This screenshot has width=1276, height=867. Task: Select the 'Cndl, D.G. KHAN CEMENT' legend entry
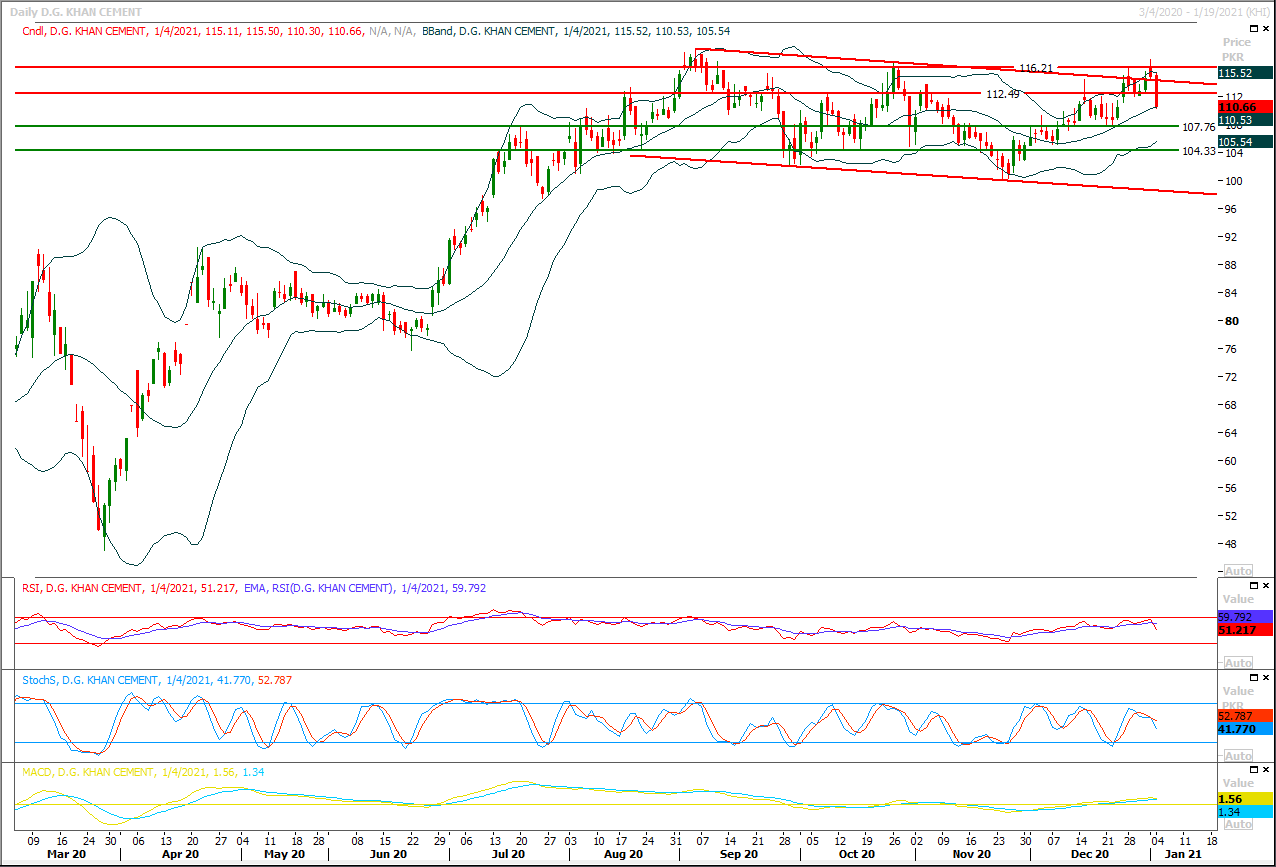coord(85,31)
